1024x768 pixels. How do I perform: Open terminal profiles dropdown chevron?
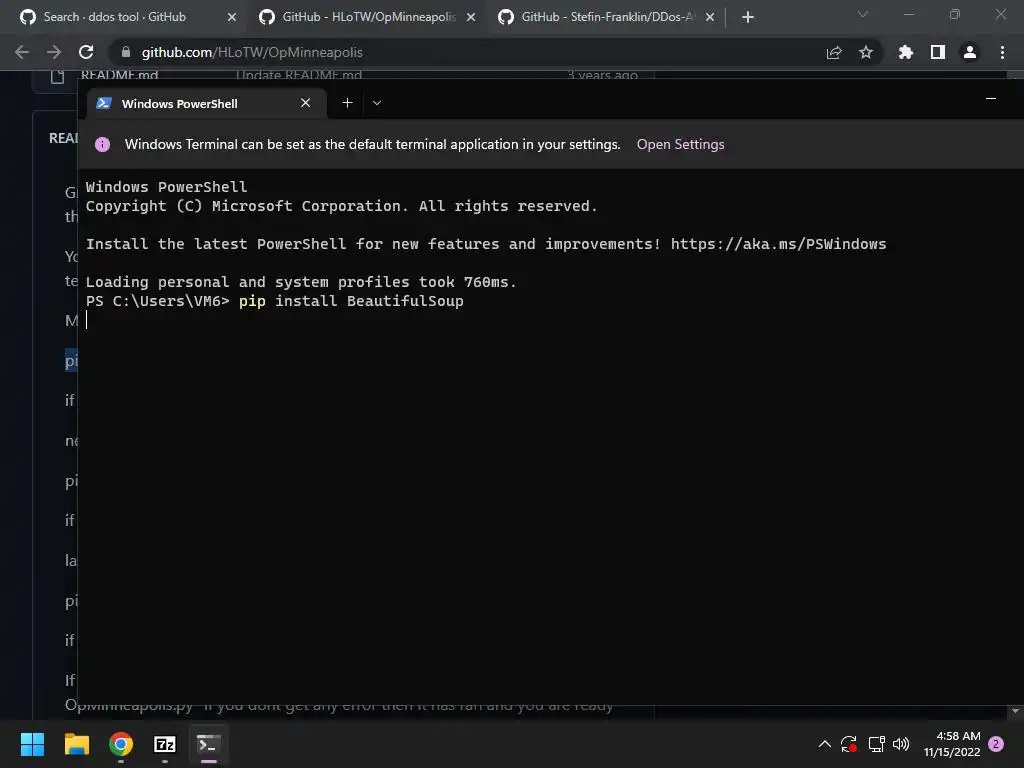tap(377, 103)
